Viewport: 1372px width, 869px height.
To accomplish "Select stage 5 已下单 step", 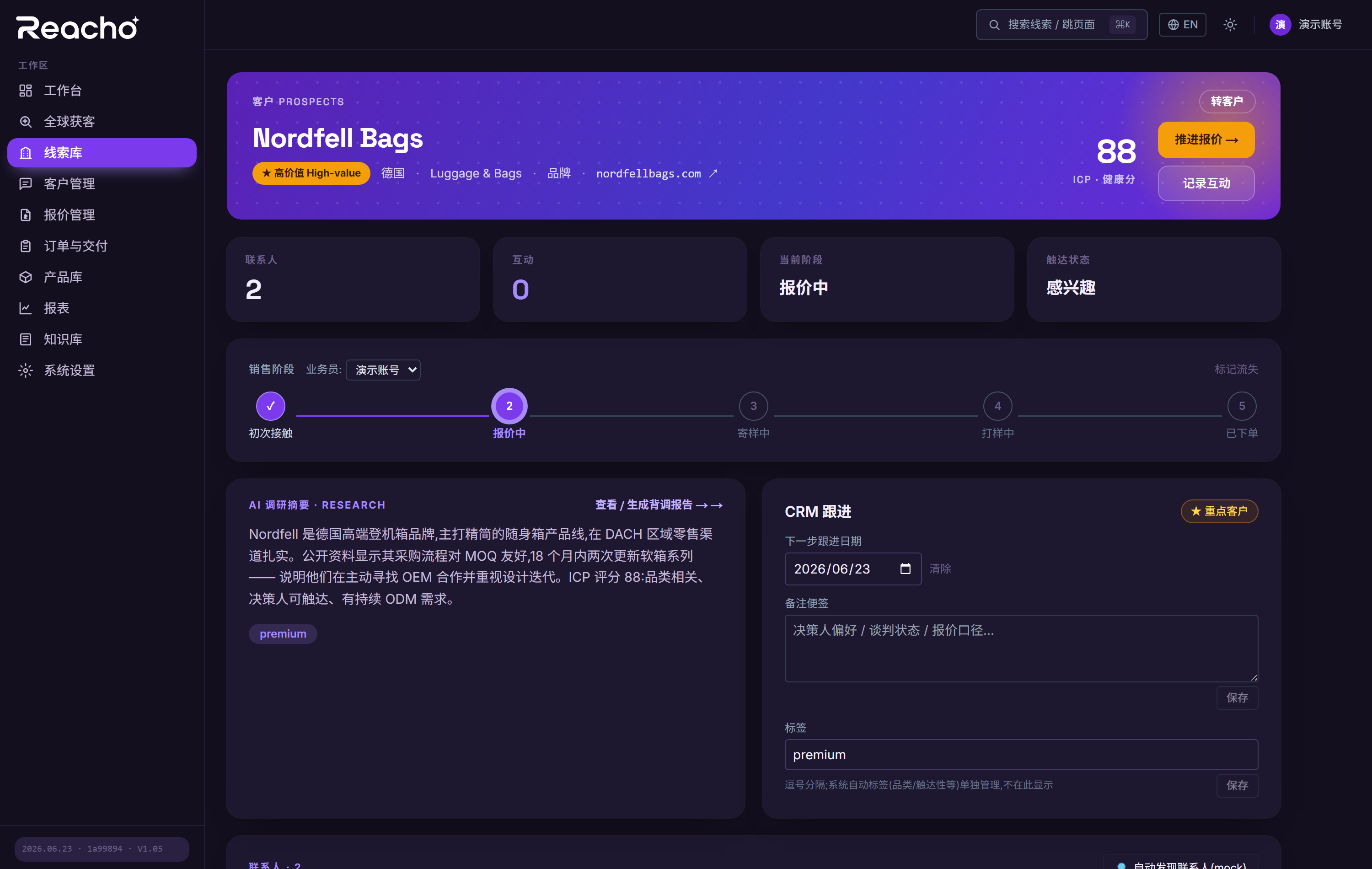I will 1242,406.
